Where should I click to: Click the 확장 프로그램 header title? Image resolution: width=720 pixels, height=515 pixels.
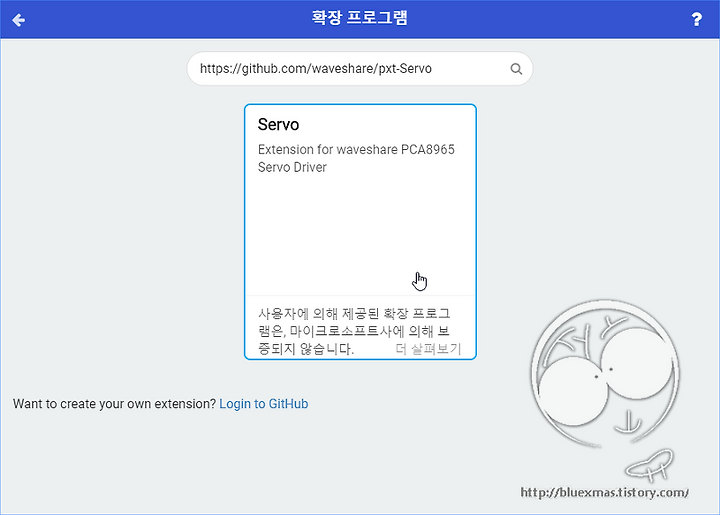[x=360, y=18]
